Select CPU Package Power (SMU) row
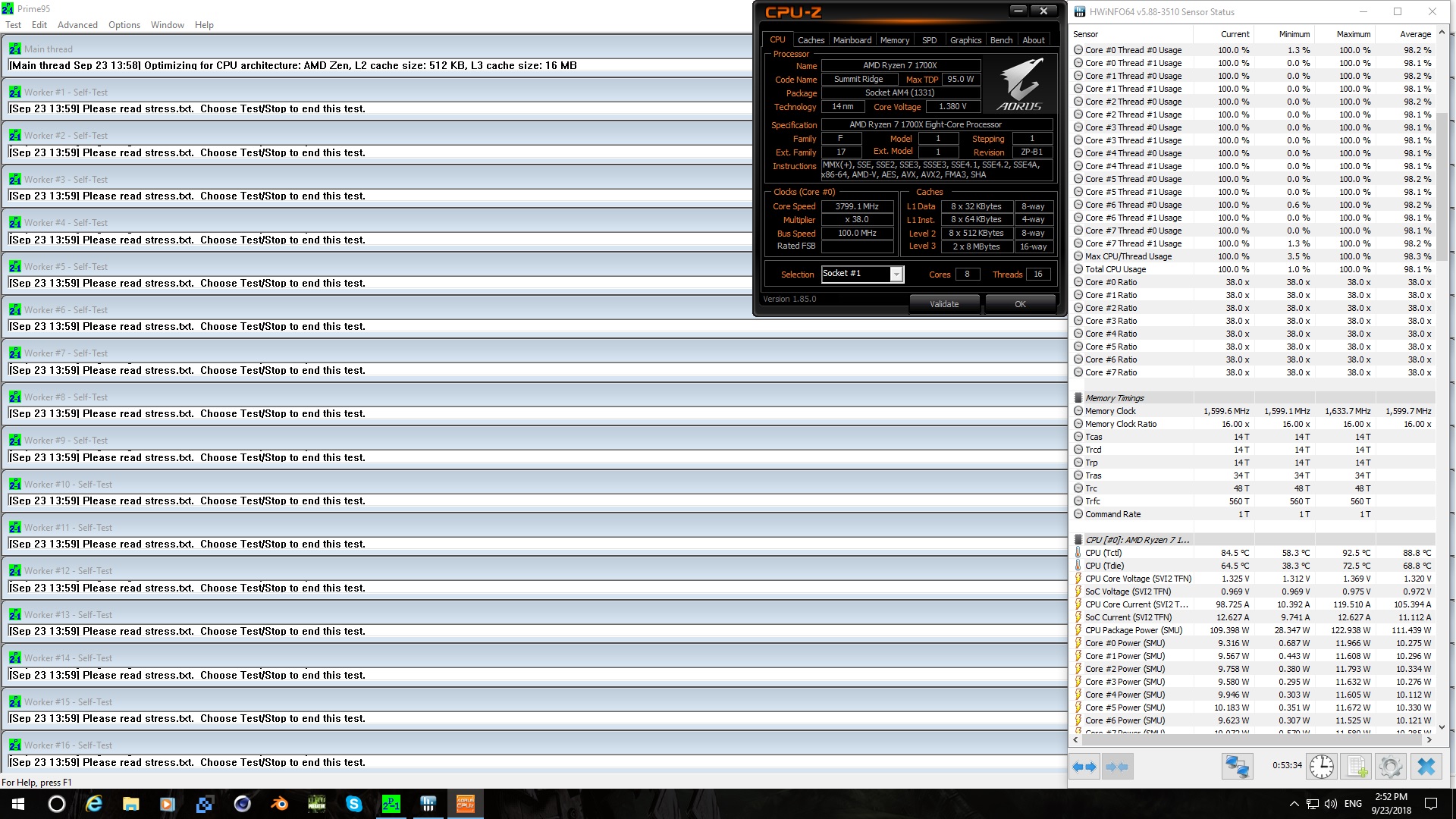This screenshot has height=819, width=1456. [1252, 630]
